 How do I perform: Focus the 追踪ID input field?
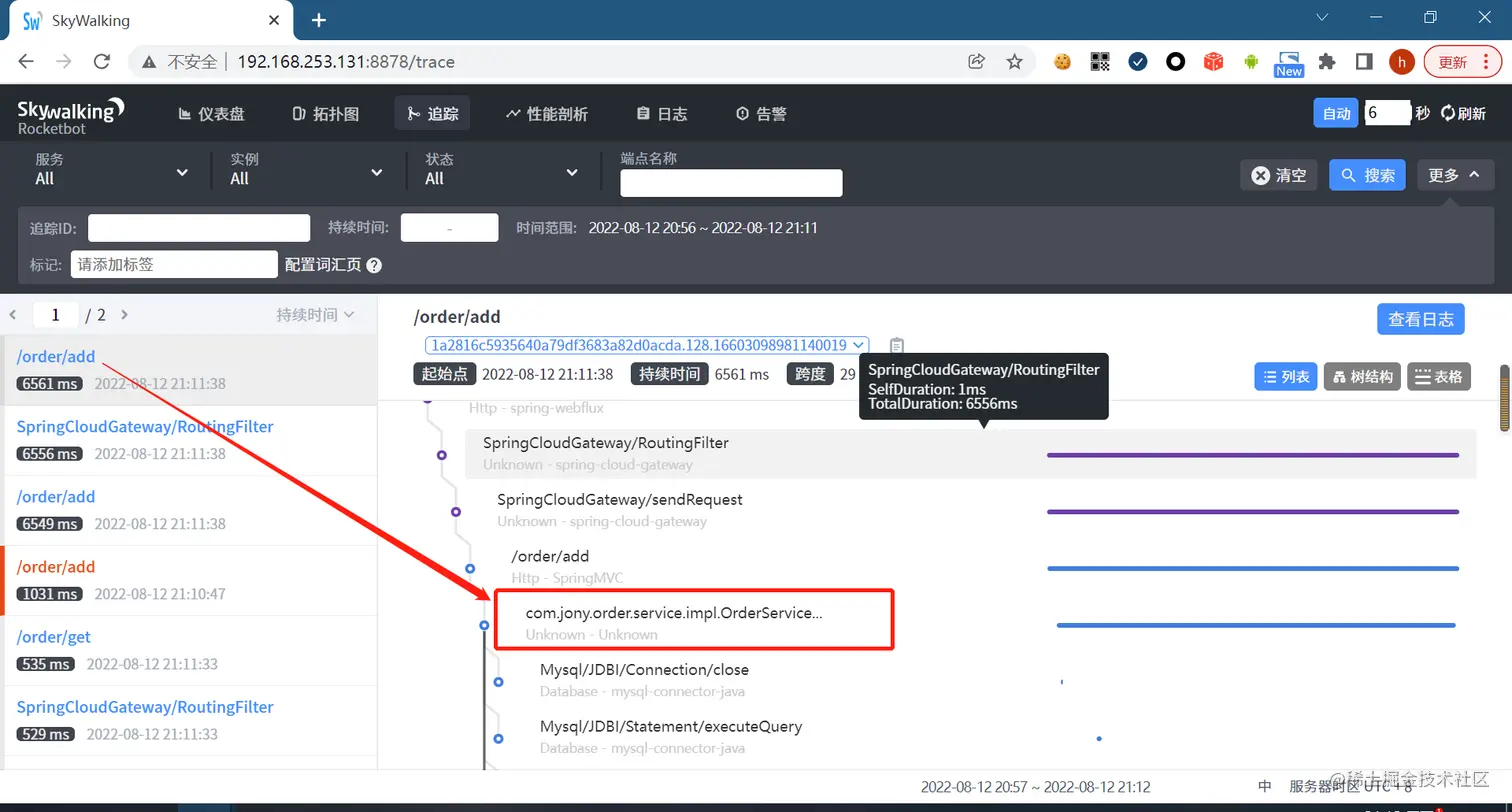199,228
